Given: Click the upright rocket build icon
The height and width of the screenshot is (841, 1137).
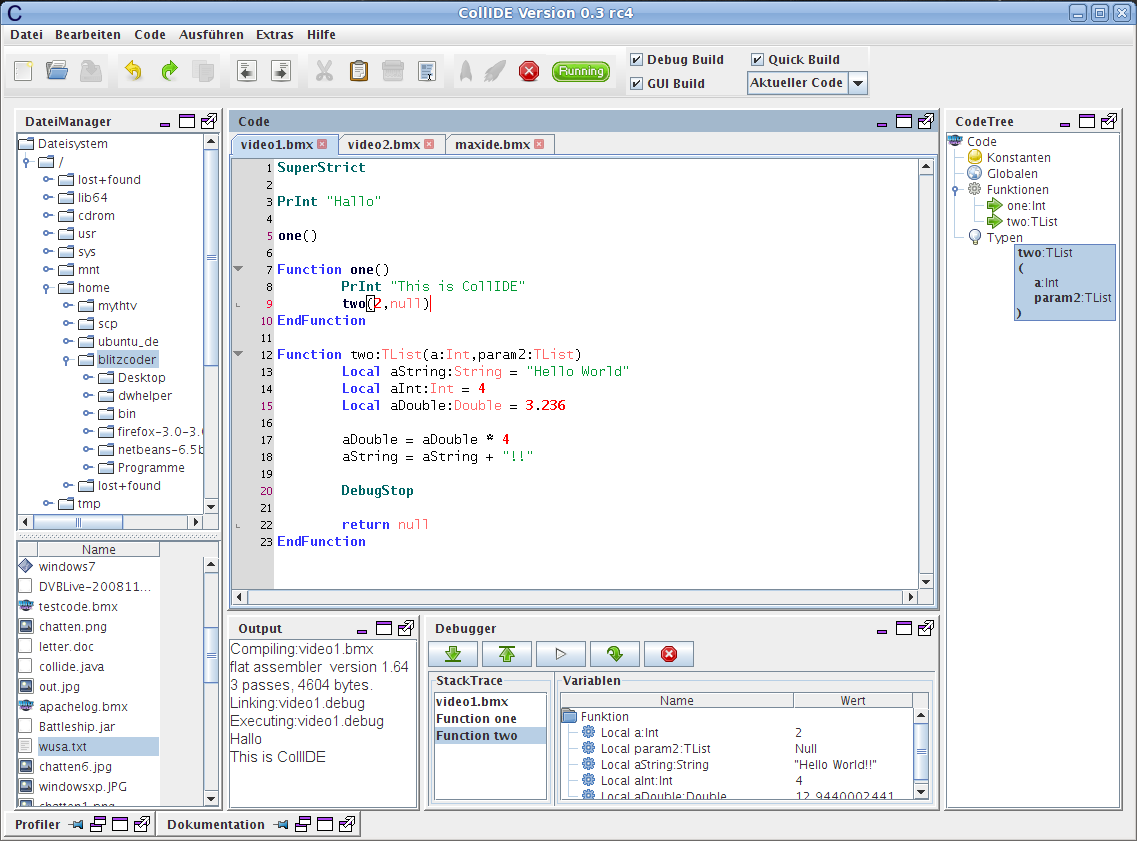Looking at the screenshot, I should pos(466,71).
